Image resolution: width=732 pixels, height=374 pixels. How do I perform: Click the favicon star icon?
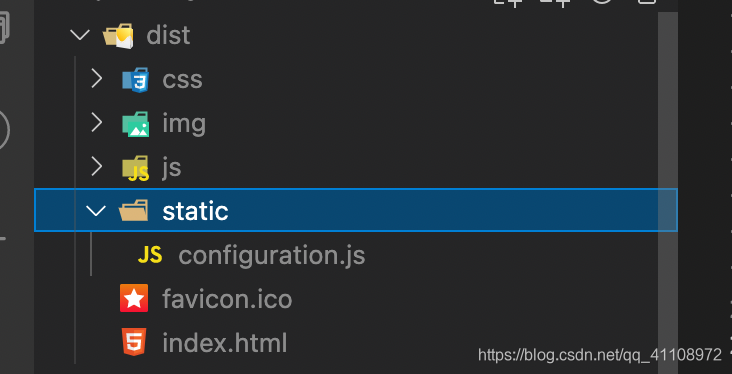click(134, 298)
